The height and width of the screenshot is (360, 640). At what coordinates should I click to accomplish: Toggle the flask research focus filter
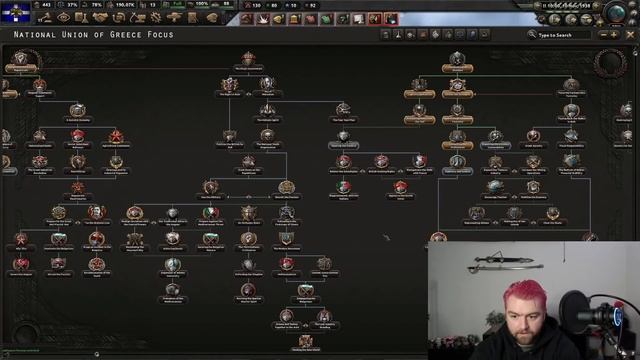(398, 35)
